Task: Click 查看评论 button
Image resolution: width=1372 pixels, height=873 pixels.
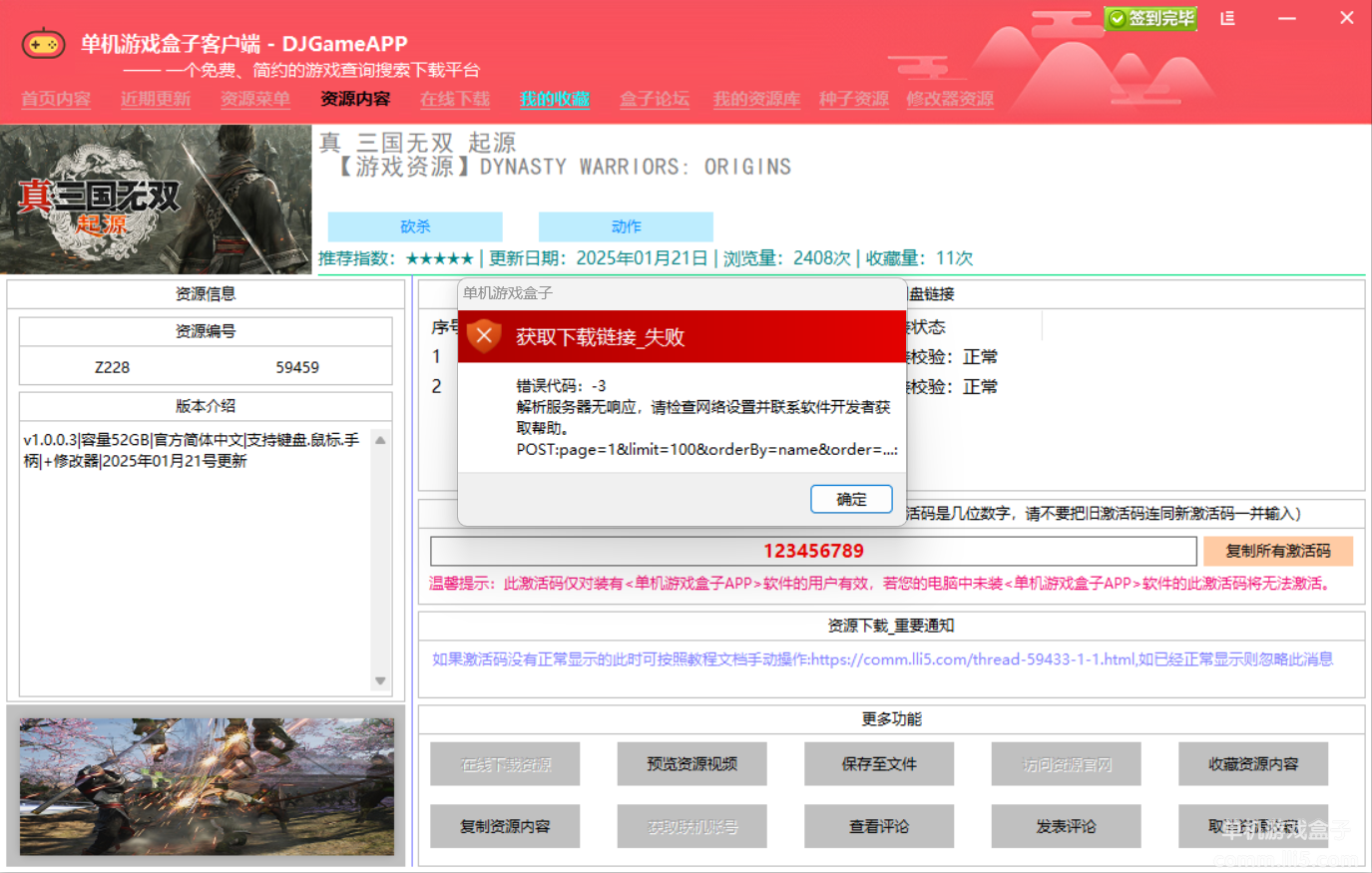Action: 879,826
